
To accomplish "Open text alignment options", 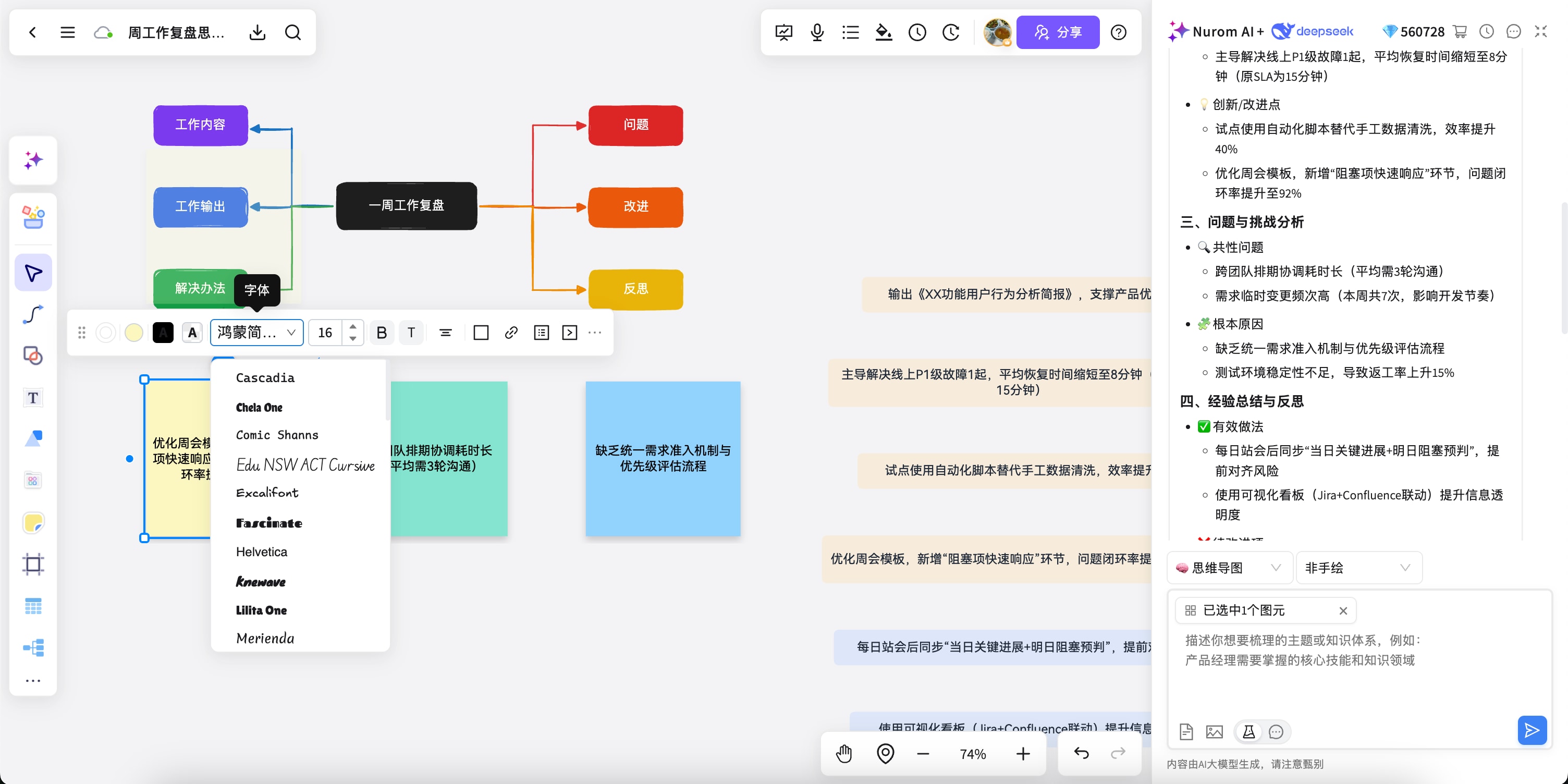I will coord(446,333).
